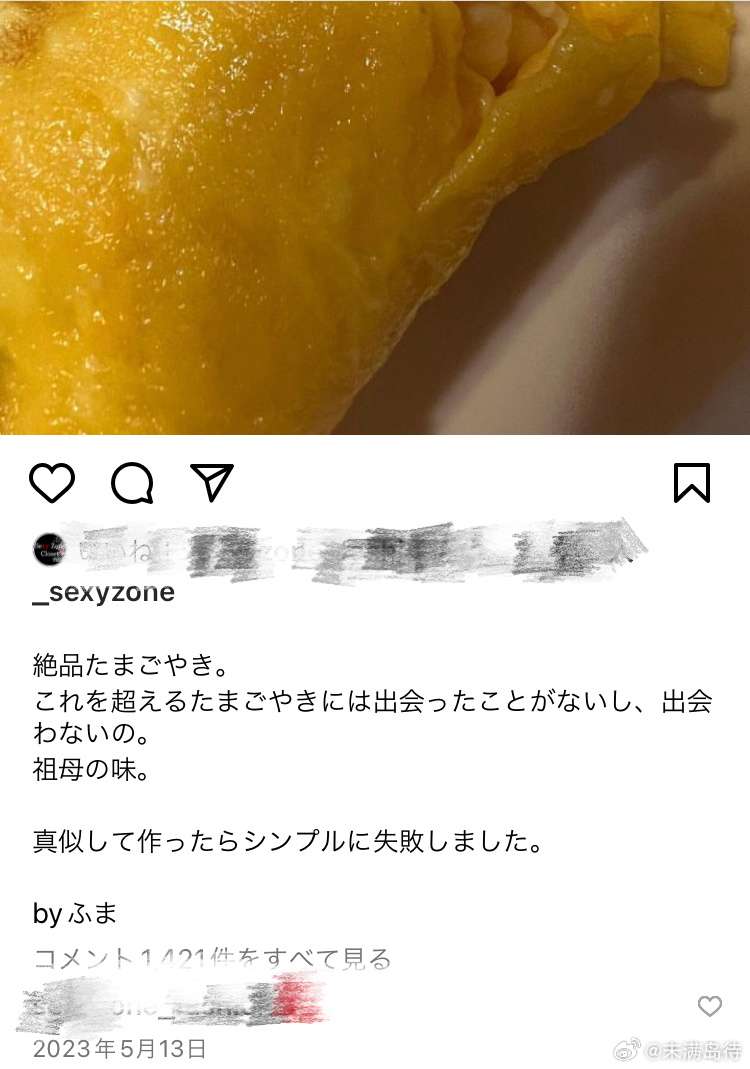View all 1,421 comments link
This screenshot has width=750, height=1069.
[212, 959]
